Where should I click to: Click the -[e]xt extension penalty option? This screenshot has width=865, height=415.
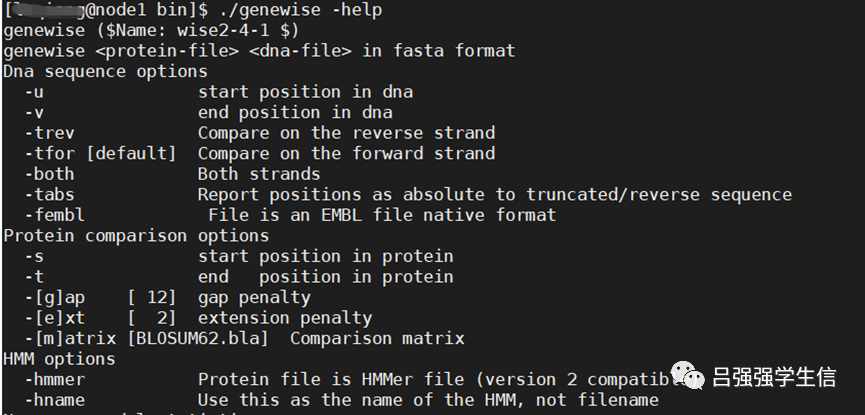coord(60,318)
